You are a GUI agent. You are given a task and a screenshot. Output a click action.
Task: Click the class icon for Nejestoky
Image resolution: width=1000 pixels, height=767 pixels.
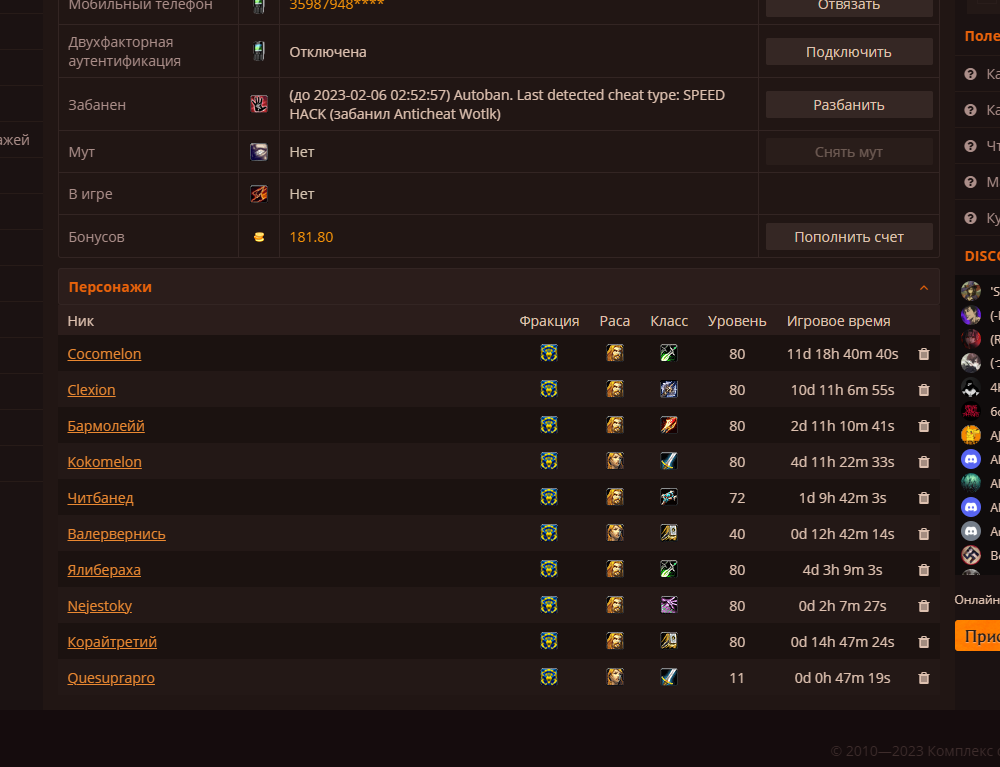(x=669, y=606)
